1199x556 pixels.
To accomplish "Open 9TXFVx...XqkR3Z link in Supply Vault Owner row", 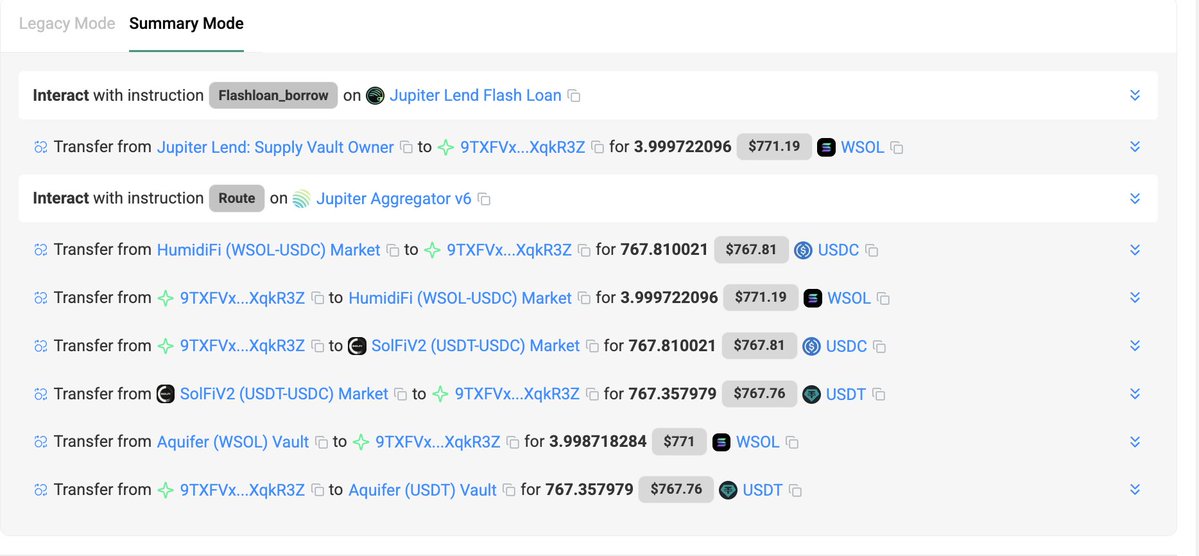I will point(522,147).
